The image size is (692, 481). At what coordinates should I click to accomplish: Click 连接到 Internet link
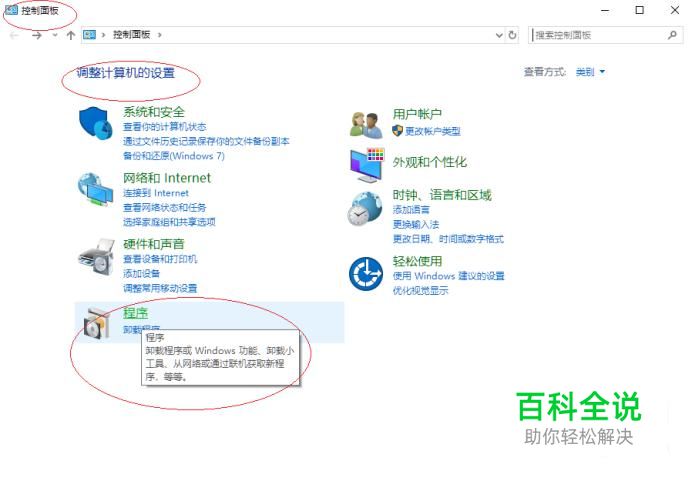click(156, 193)
